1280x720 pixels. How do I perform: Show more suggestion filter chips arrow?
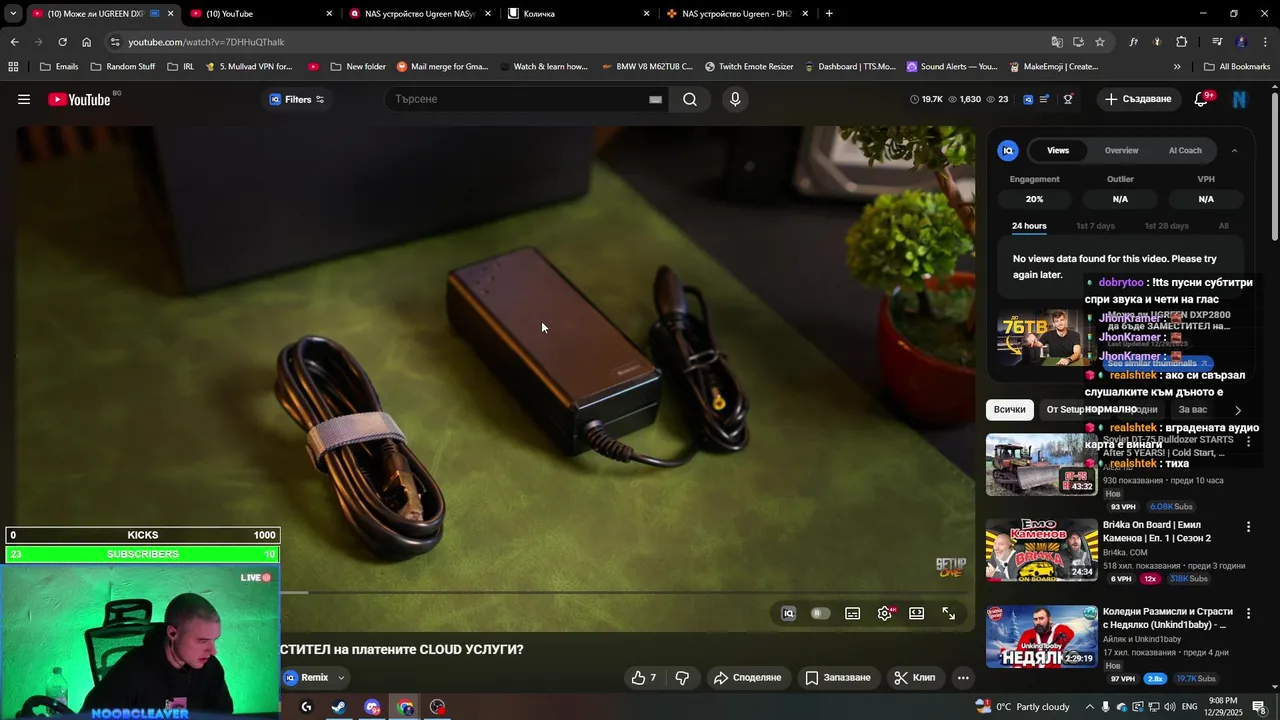point(1238,410)
